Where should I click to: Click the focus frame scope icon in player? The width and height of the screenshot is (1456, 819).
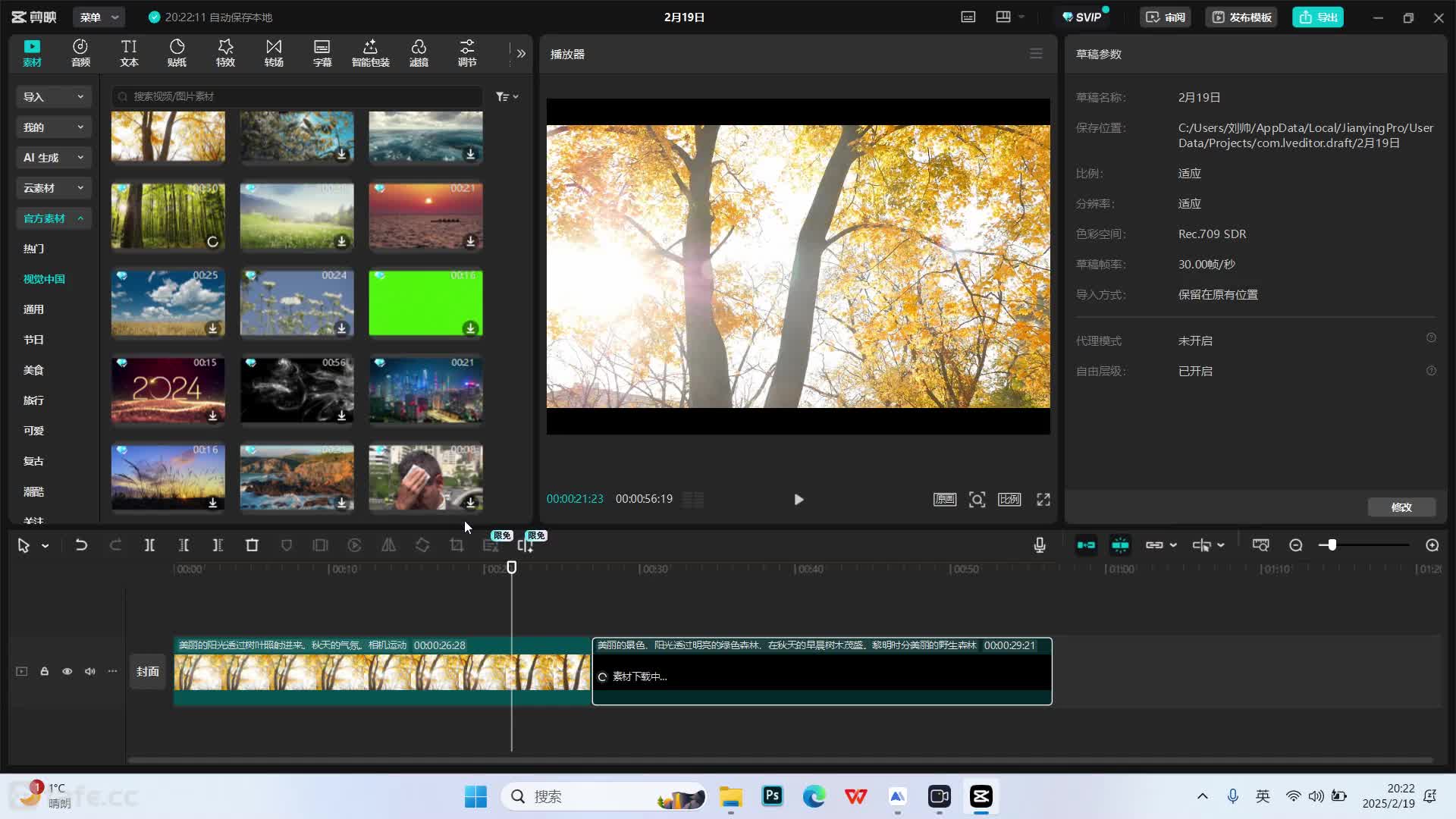tap(977, 499)
